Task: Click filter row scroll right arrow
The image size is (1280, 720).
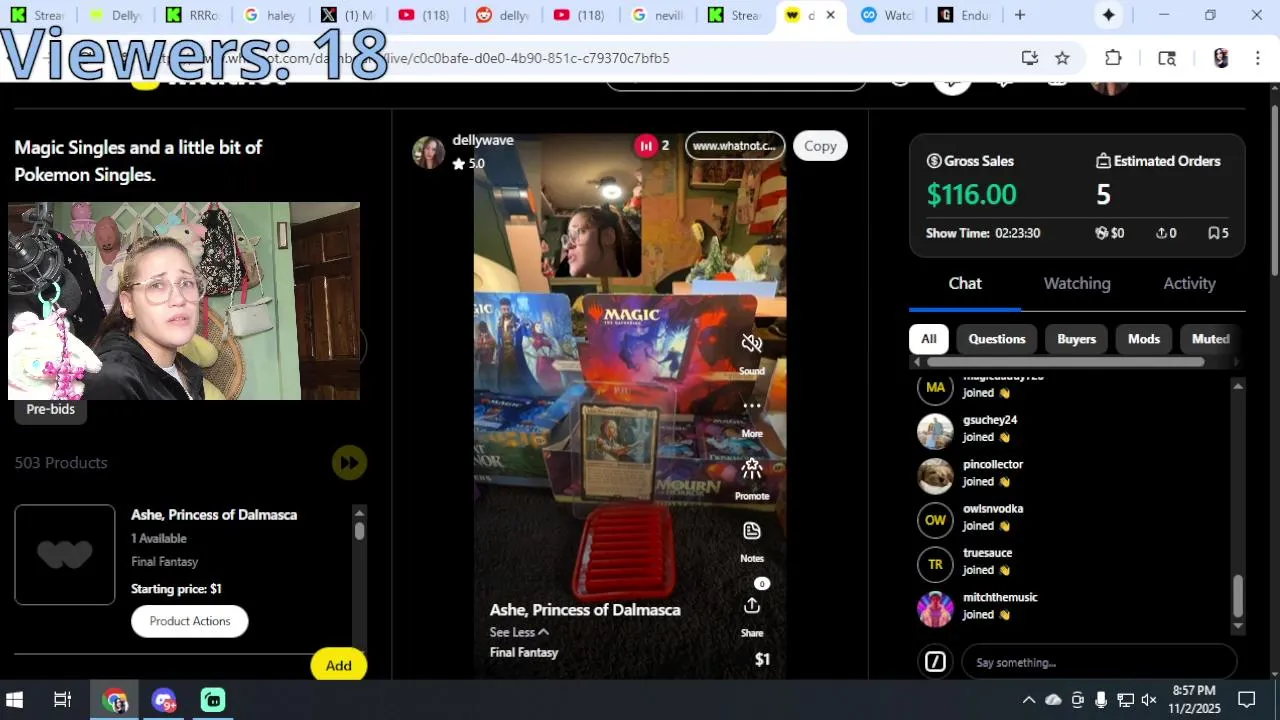Action: pyautogui.click(x=1238, y=362)
